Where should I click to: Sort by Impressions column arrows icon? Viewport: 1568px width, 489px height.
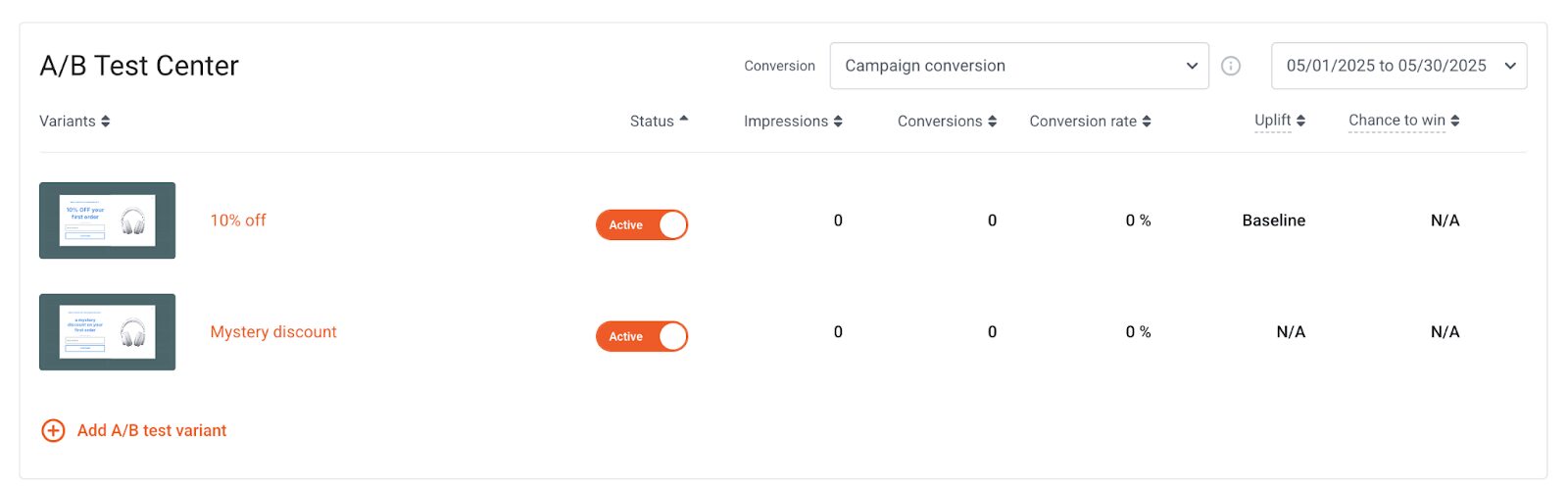838,122
